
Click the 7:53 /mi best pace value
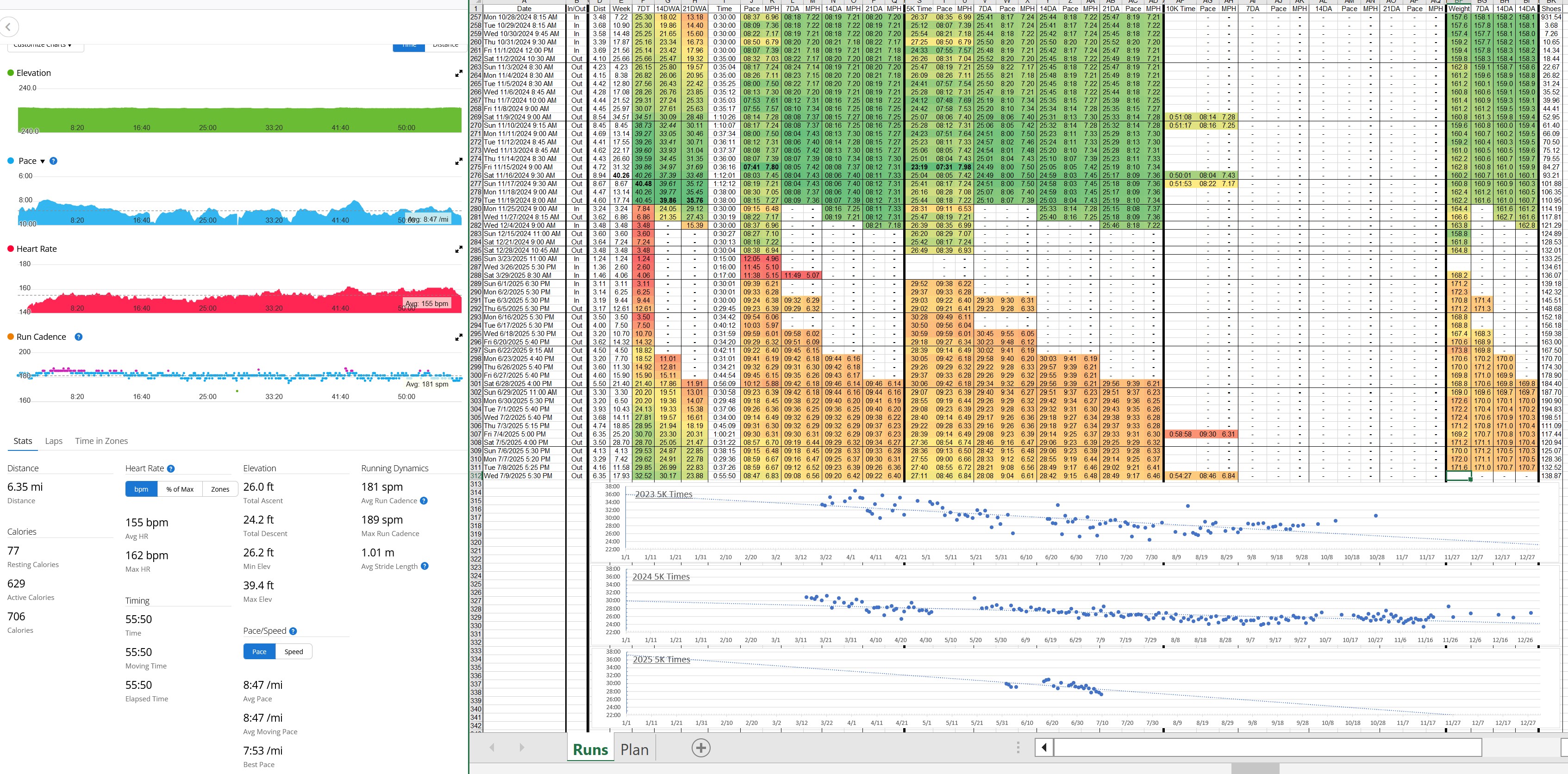(x=263, y=750)
